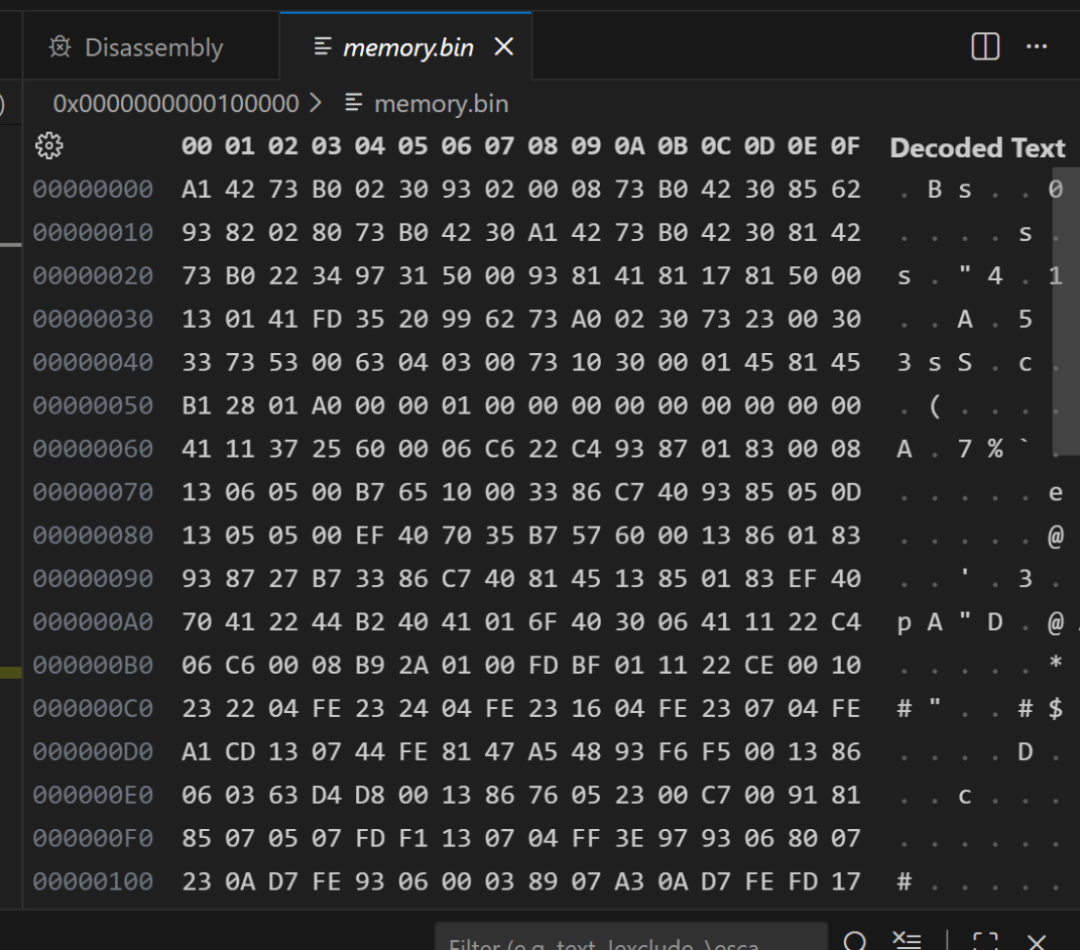Select address row 00000080
1080x950 pixels.
click(93, 535)
